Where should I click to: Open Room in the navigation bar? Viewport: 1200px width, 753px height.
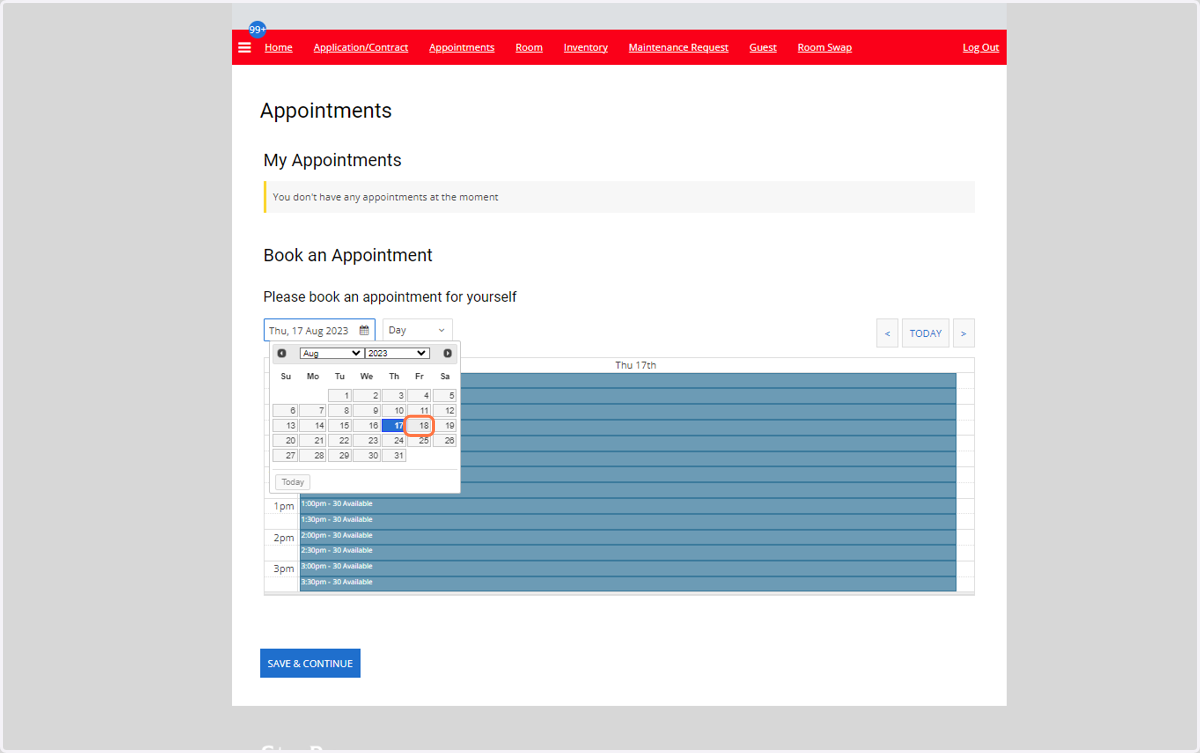pyautogui.click(x=529, y=47)
